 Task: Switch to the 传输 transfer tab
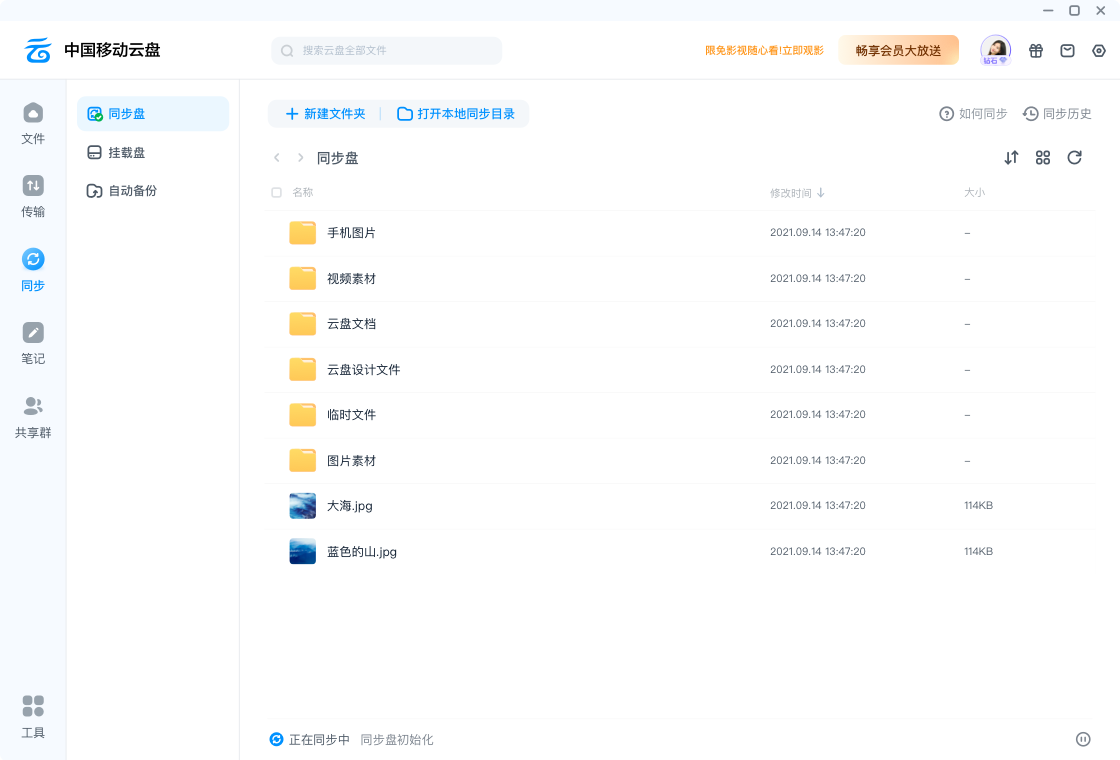33,196
